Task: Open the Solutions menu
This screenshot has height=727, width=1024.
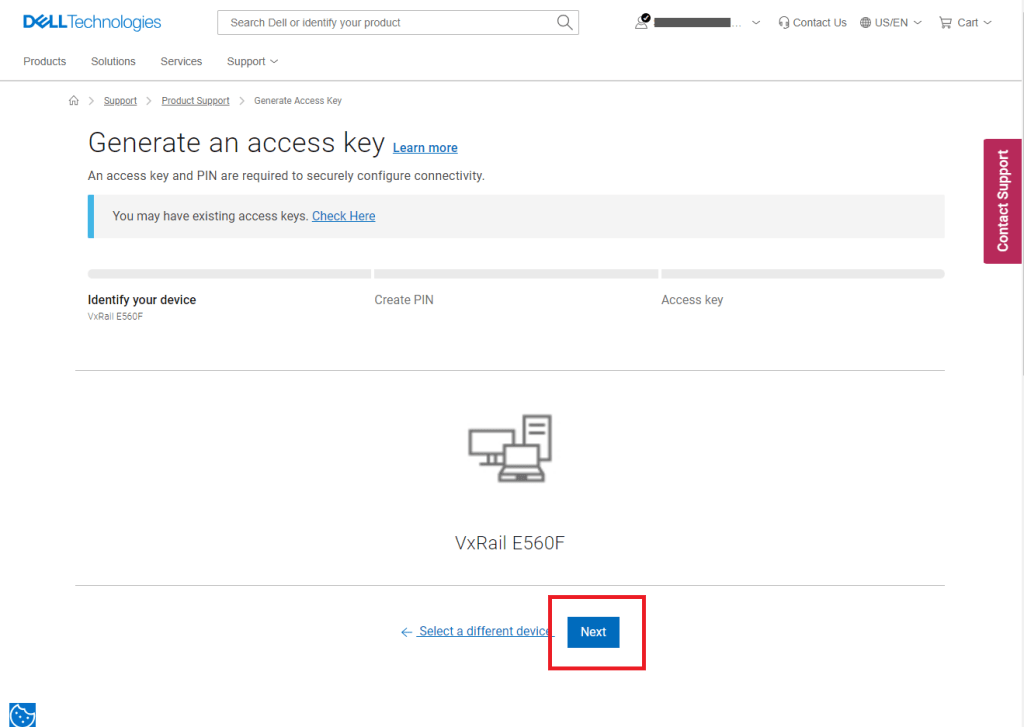Action: (113, 61)
